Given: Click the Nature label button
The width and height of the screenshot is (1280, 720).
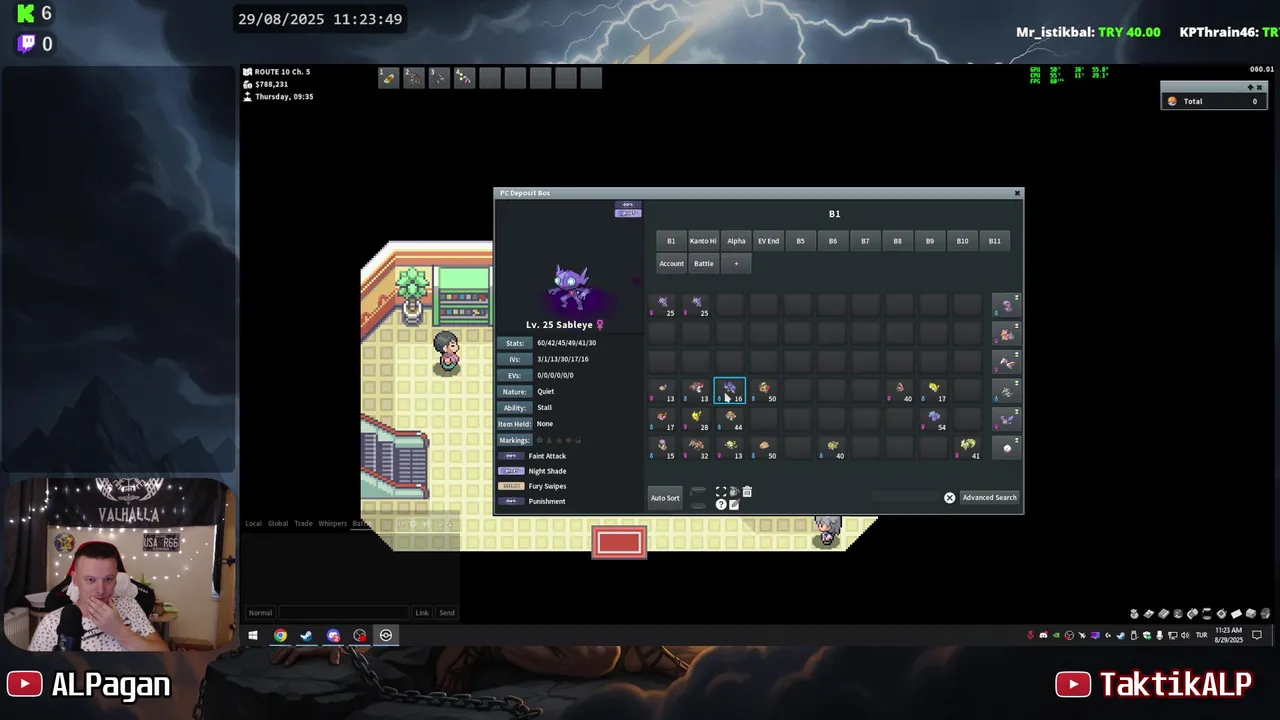Looking at the screenshot, I should click(514, 392).
